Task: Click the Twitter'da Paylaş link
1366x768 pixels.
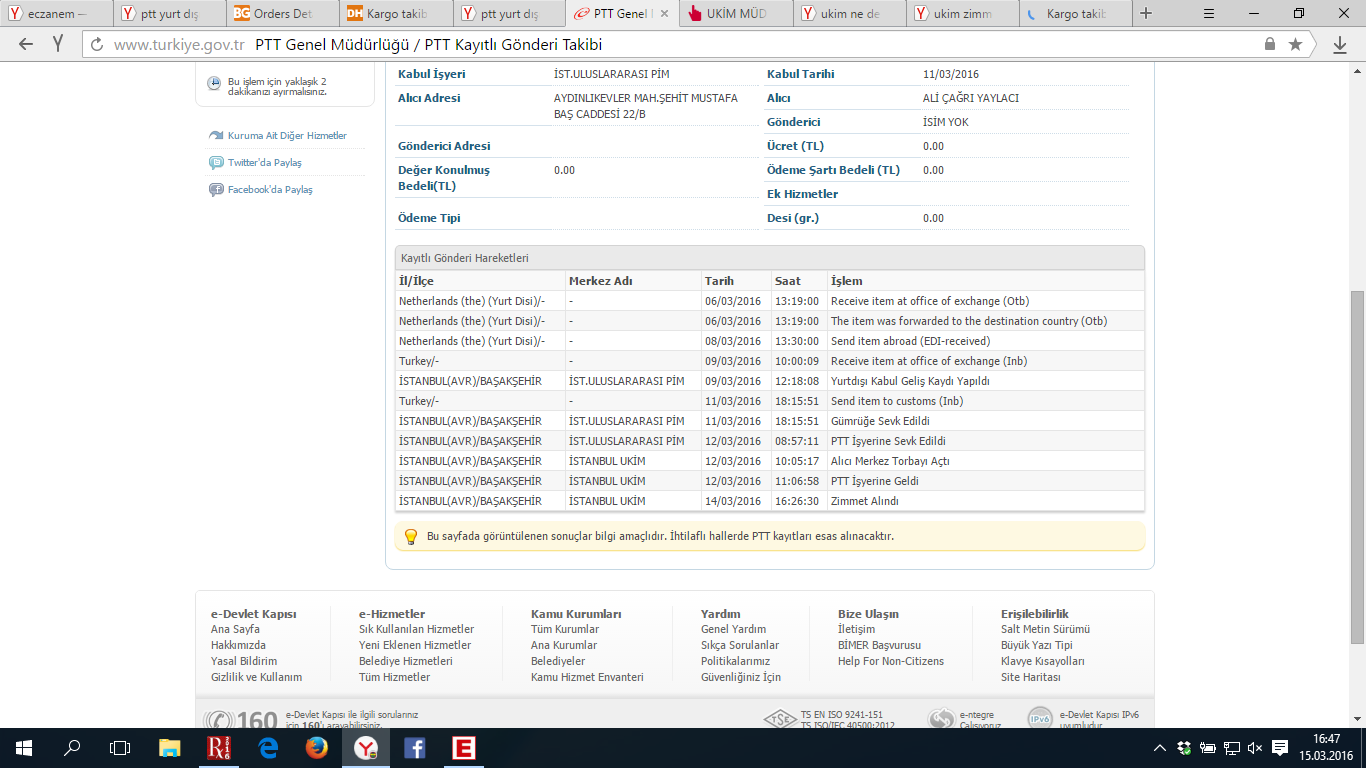Action: point(264,163)
